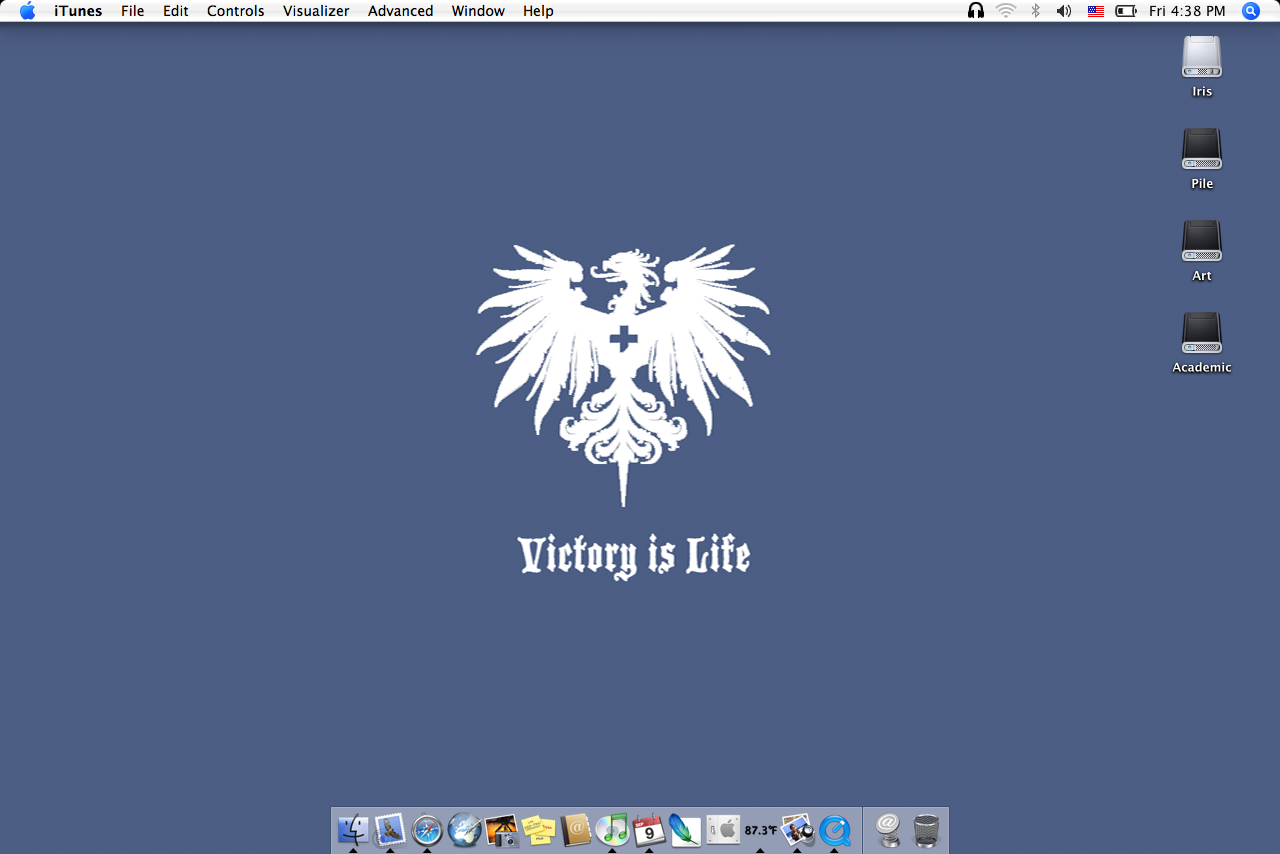This screenshot has width=1280, height=854.
Task: Click the Fri 4:38 PM clock
Action: pyautogui.click(x=1187, y=11)
